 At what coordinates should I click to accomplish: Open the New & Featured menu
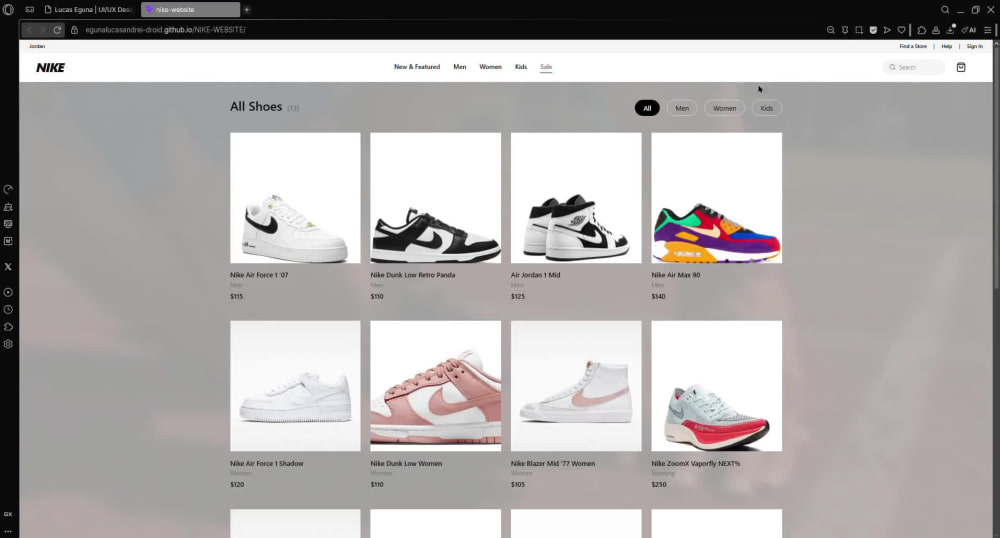point(417,67)
